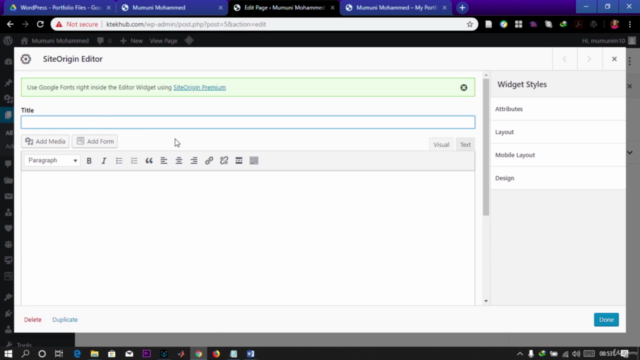Align text center
The width and height of the screenshot is (640, 360).
pyautogui.click(x=179, y=161)
